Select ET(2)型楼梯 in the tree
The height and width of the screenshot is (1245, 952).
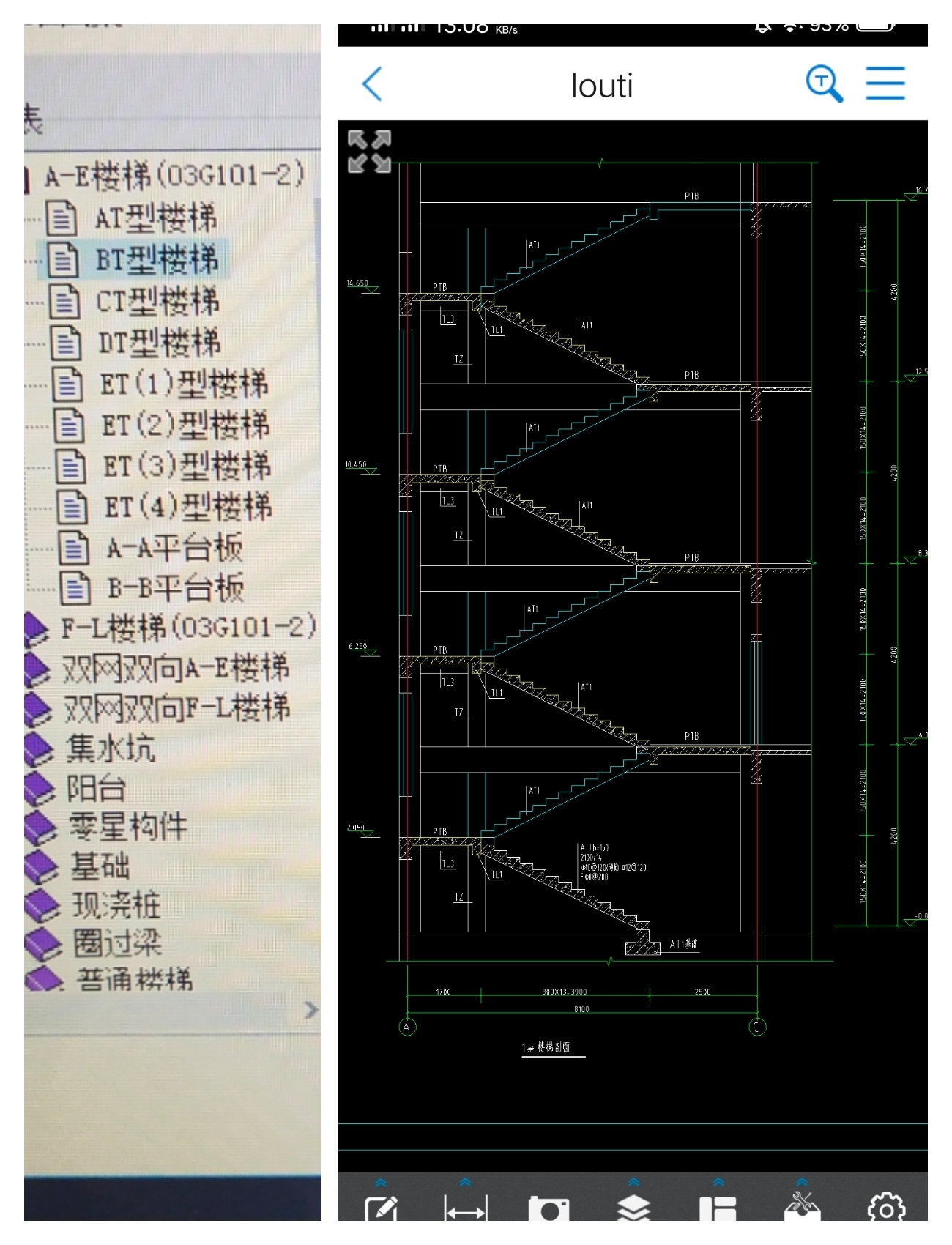(186, 425)
